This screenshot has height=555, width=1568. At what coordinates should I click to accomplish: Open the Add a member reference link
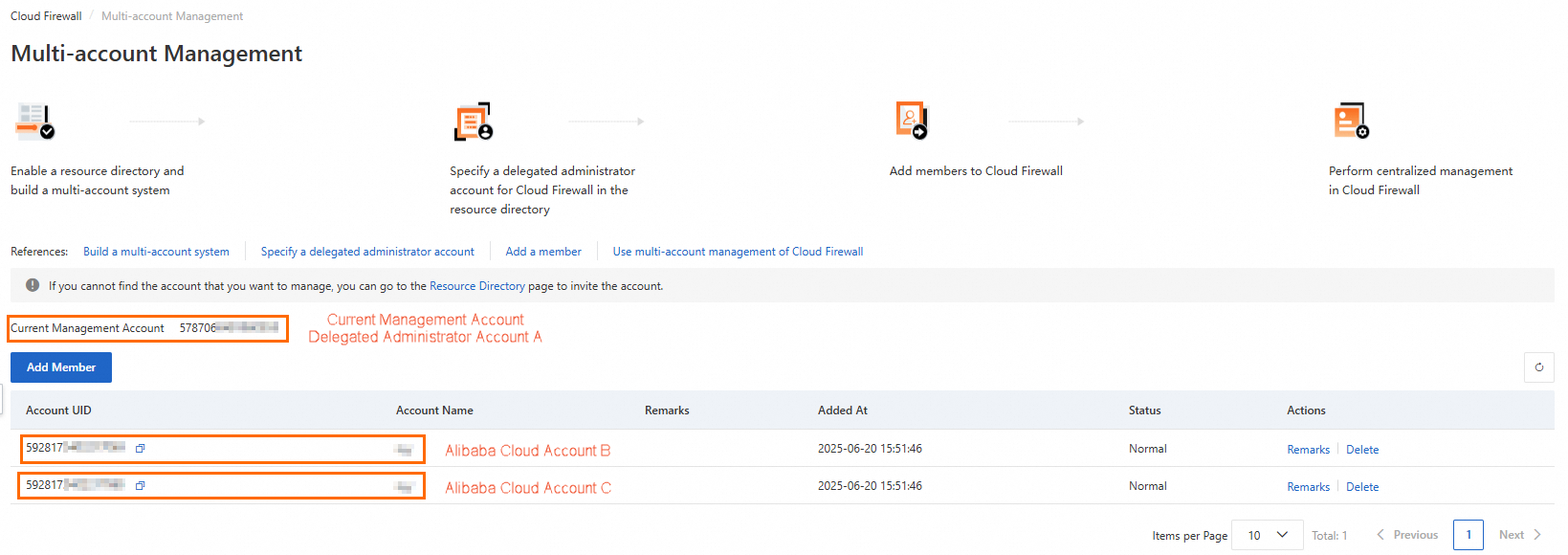(x=543, y=252)
